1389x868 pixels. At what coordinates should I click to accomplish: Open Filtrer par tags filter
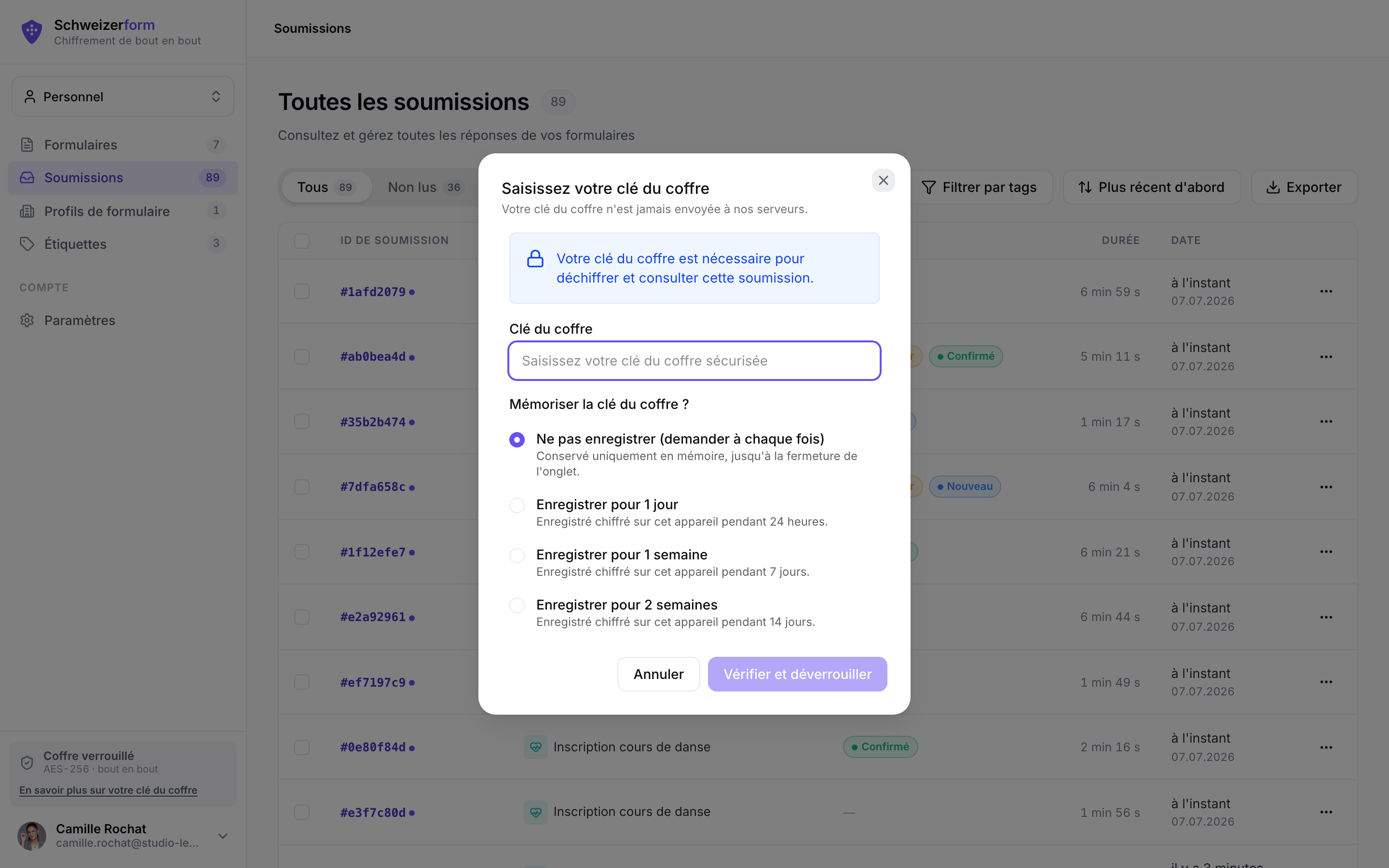point(979,187)
